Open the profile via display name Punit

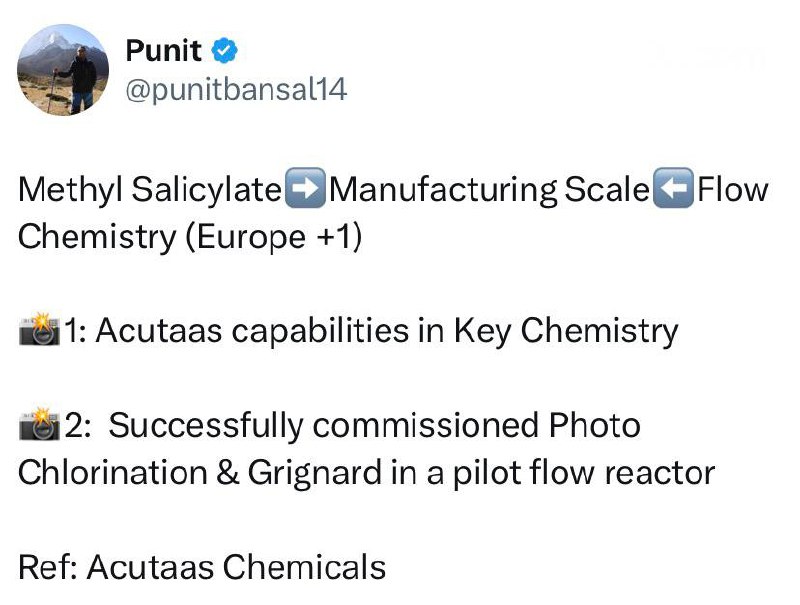coord(163,50)
